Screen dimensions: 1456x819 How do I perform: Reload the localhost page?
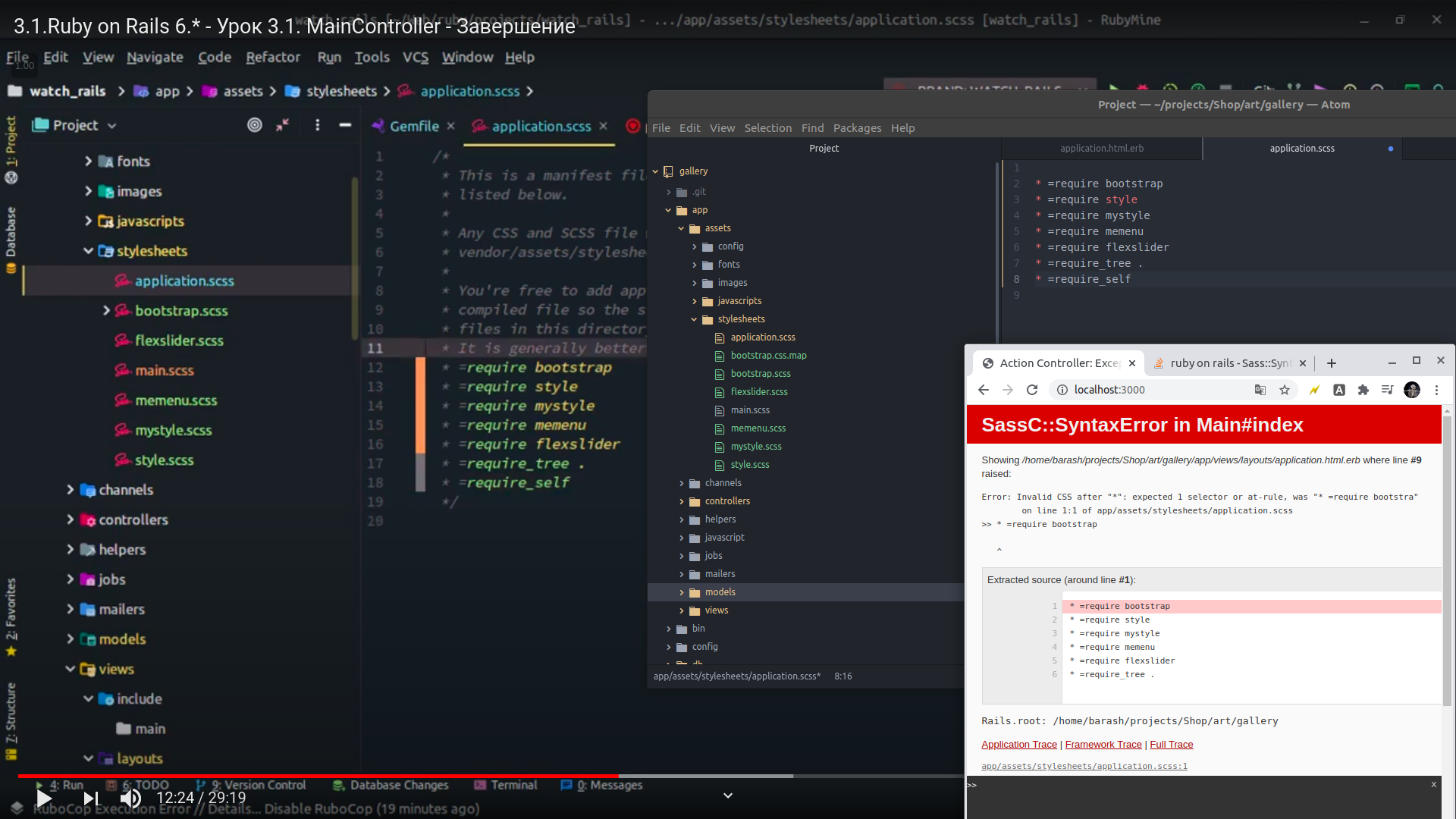pos(1032,390)
